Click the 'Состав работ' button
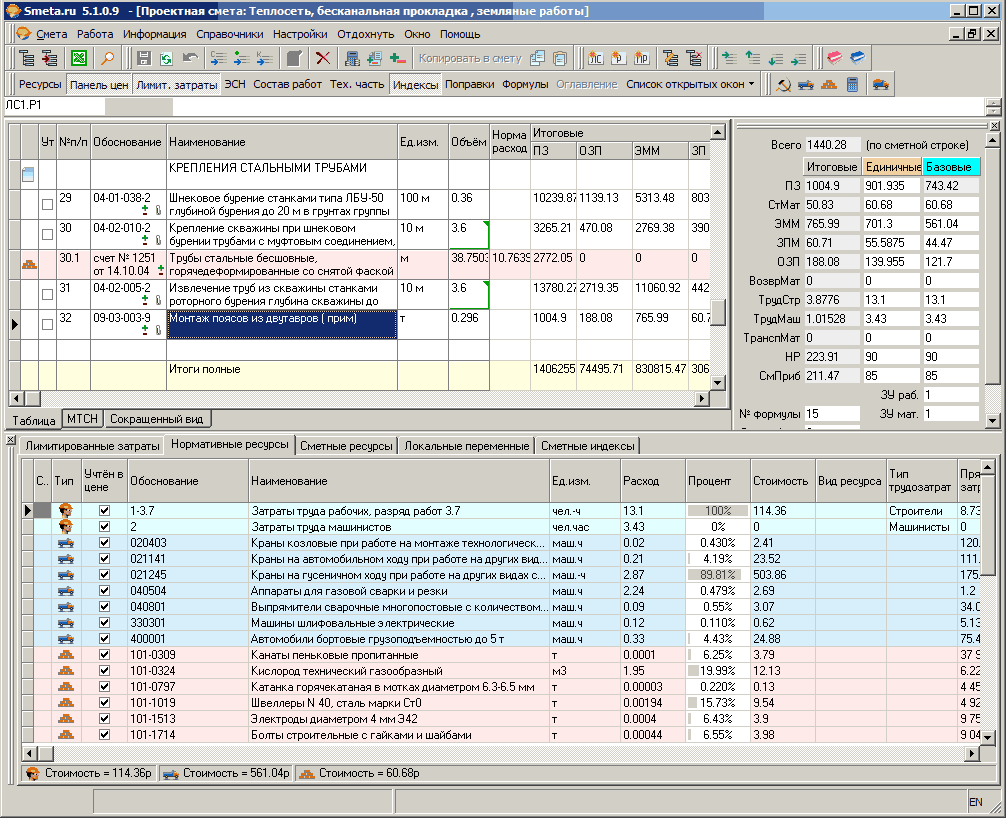The width and height of the screenshot is (1006, 818). pos(287,85)
